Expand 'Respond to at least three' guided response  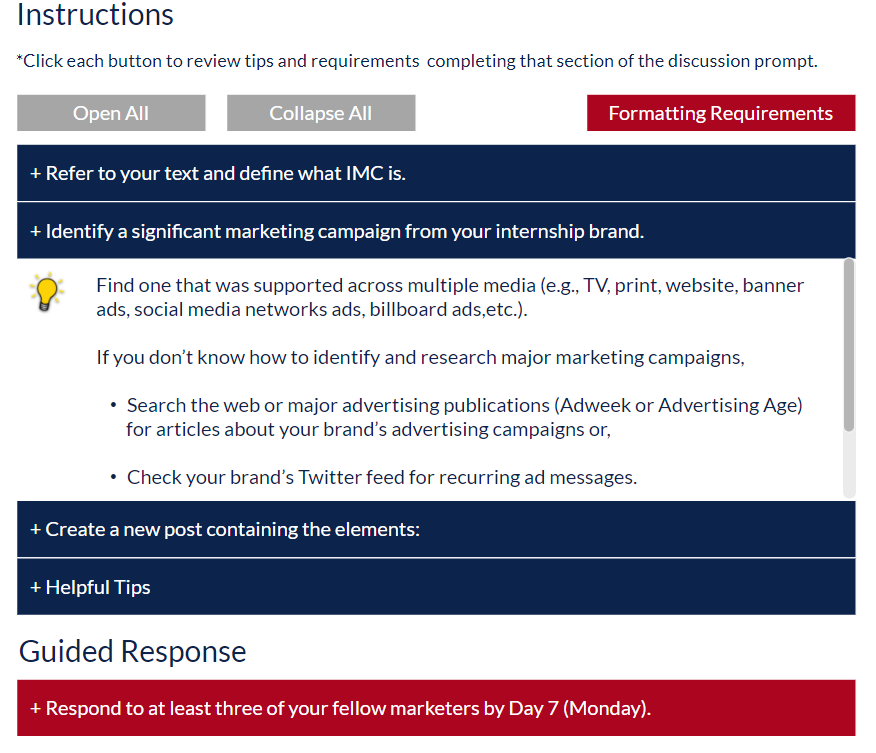point(436,708)
